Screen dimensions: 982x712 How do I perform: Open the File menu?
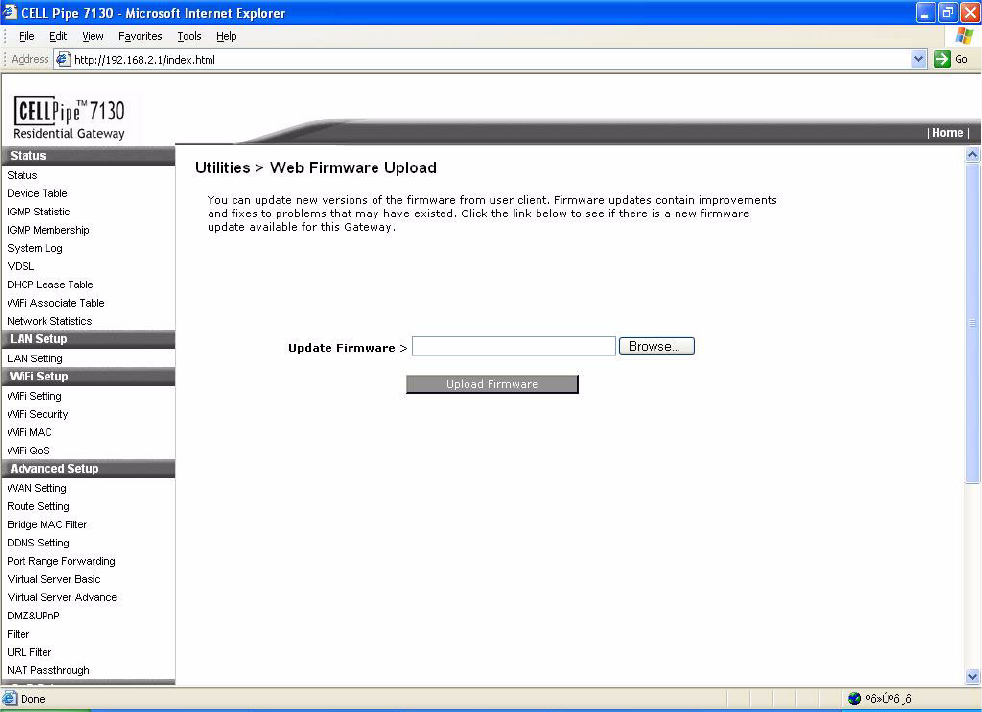(26, 36)
